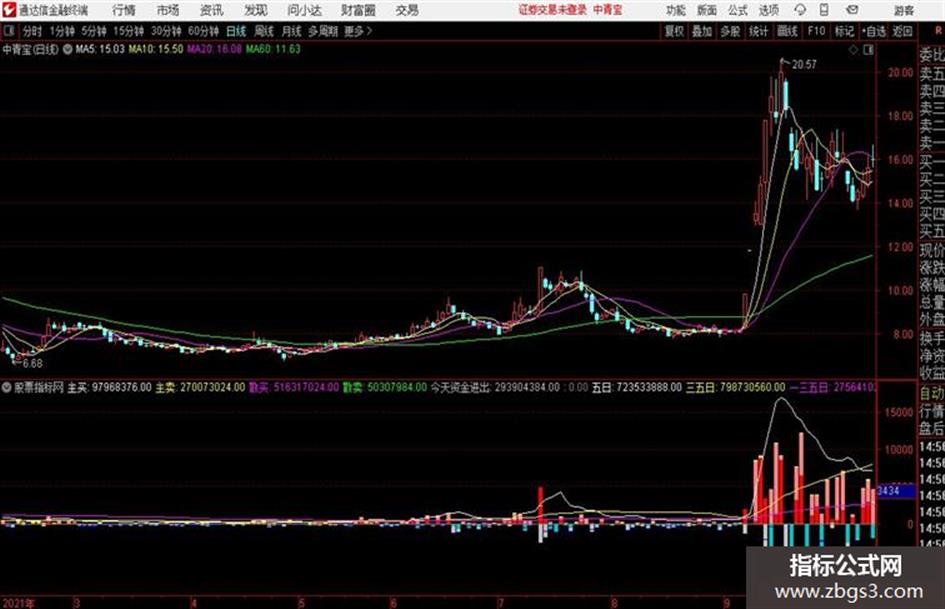Open the 行情 menu
This screenshot has height=609, width=945.
pos(124,10)
